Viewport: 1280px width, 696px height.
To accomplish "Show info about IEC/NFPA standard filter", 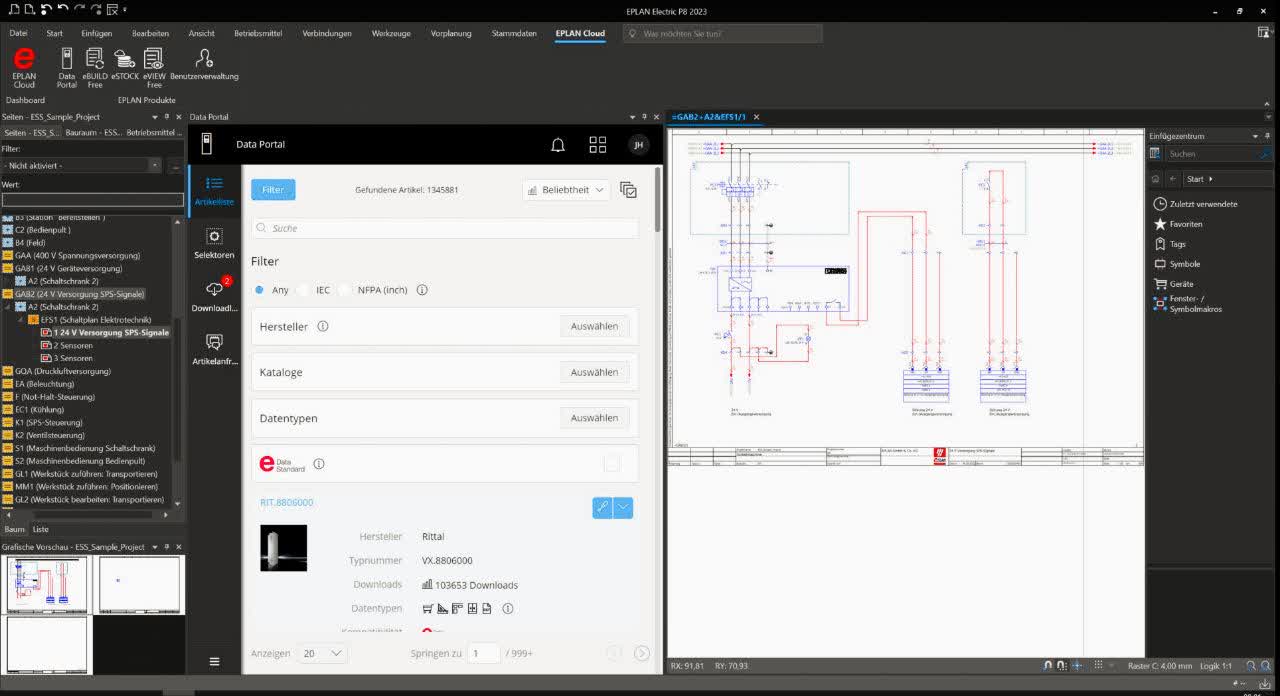I will (422, 290).
